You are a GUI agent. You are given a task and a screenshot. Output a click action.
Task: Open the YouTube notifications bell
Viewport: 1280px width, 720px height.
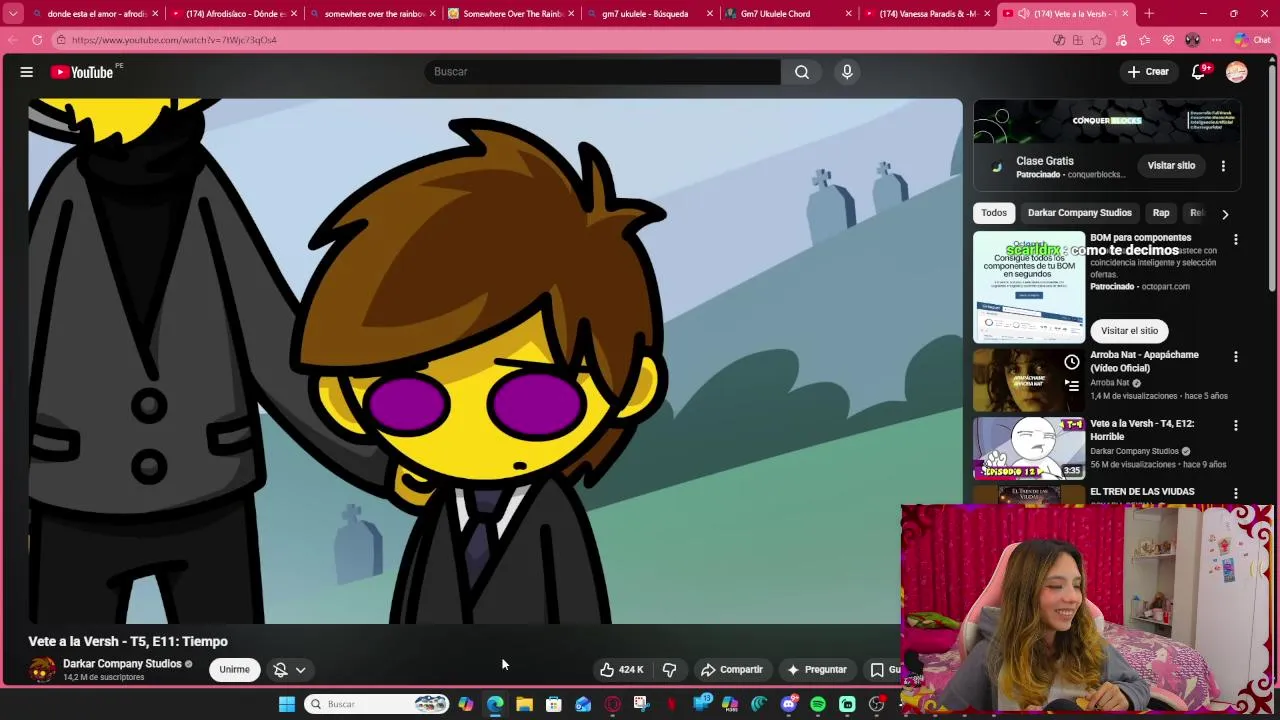click(1199, 72)
